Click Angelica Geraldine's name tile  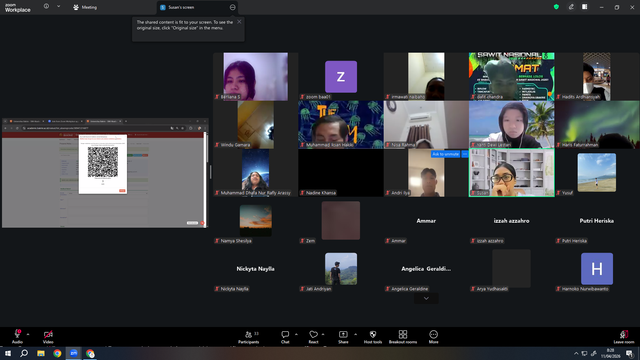(426, 269)
